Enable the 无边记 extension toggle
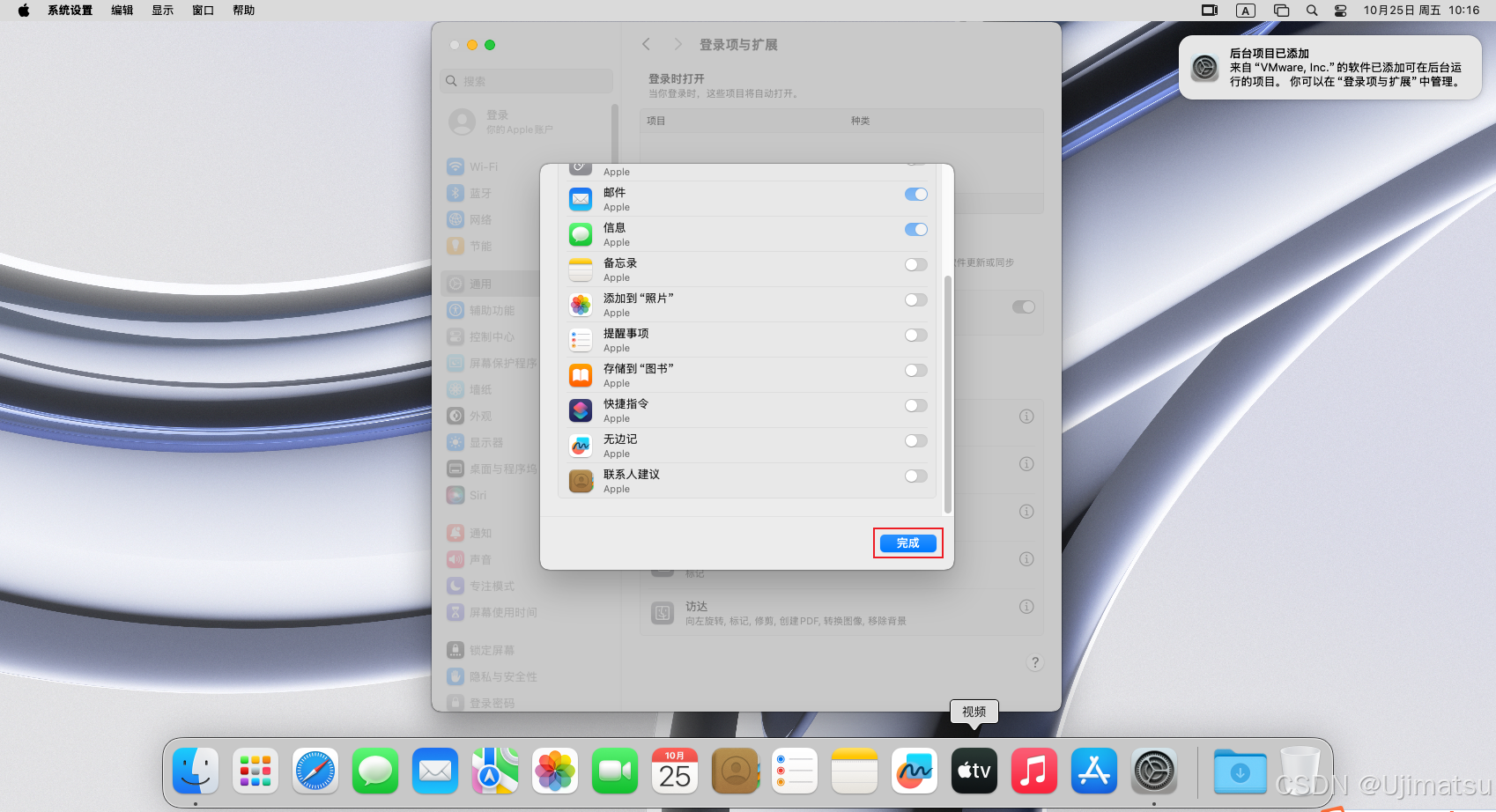The height and width of the screenshot is (812, 1496). (916, 440)
